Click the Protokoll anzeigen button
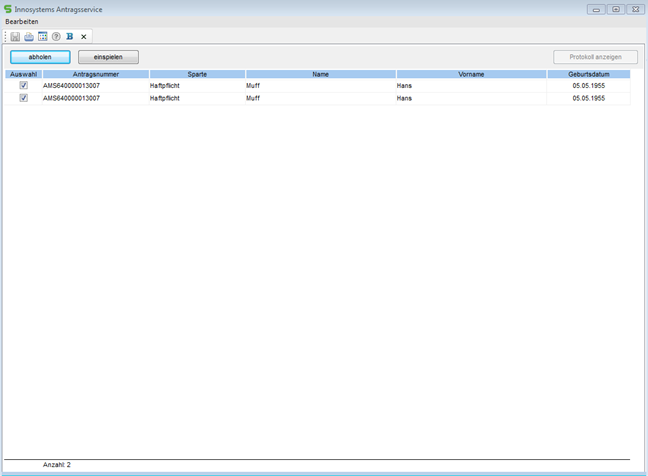Screen dimensions: 648x476 point(595,57)
